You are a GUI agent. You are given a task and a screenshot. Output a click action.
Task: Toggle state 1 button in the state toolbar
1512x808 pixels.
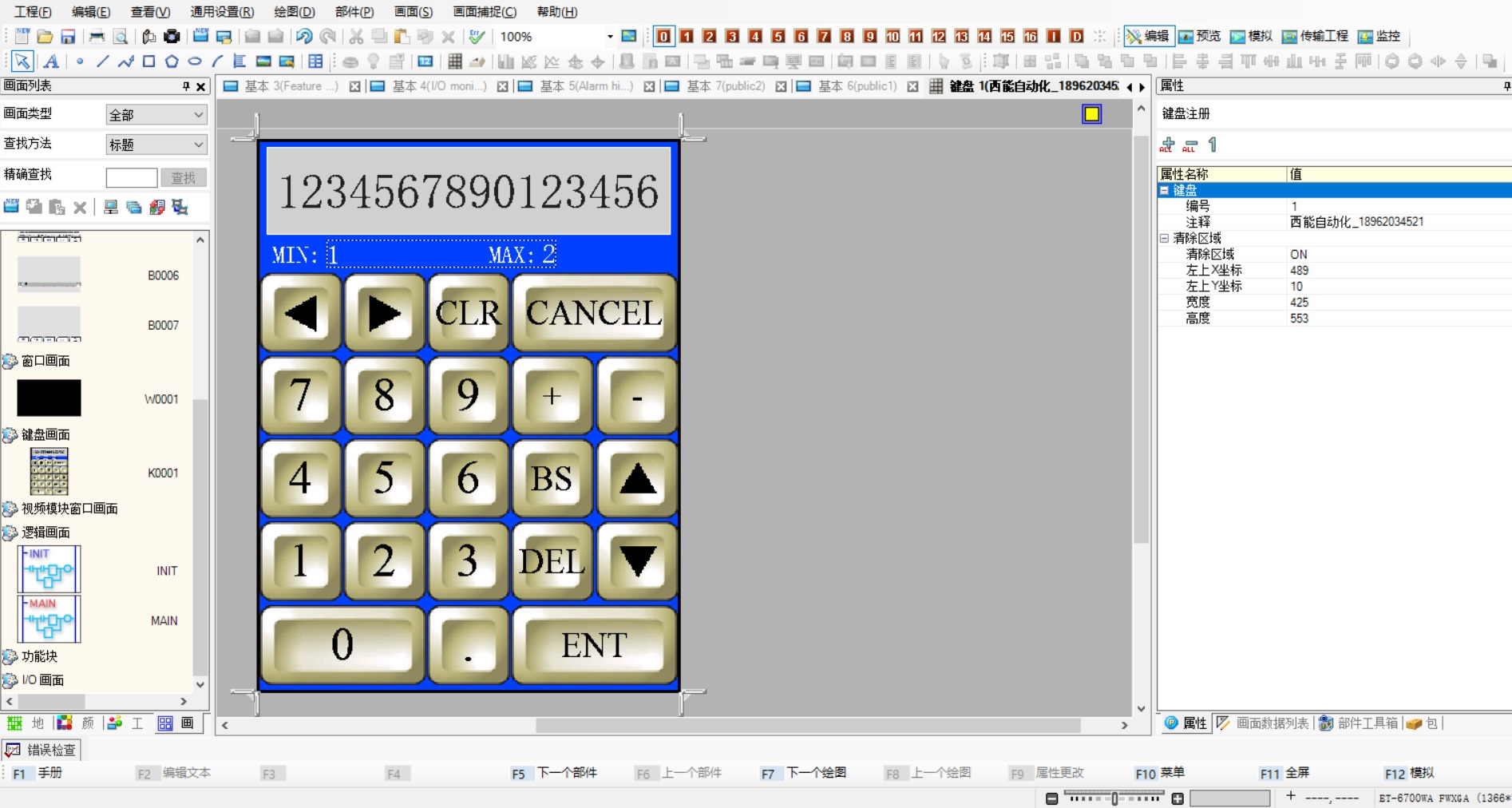click(687, 37)
